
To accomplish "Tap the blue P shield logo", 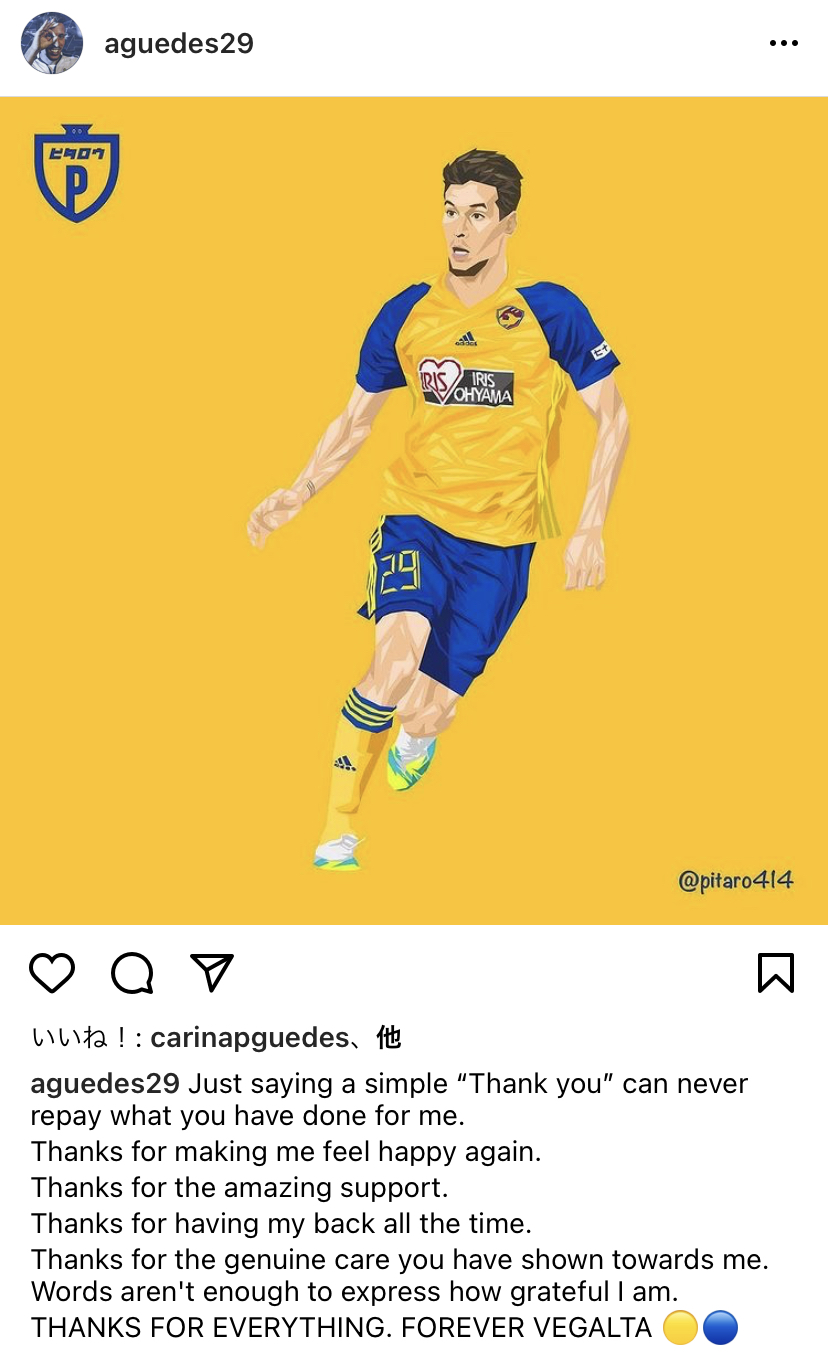I will tap(77, 173).
